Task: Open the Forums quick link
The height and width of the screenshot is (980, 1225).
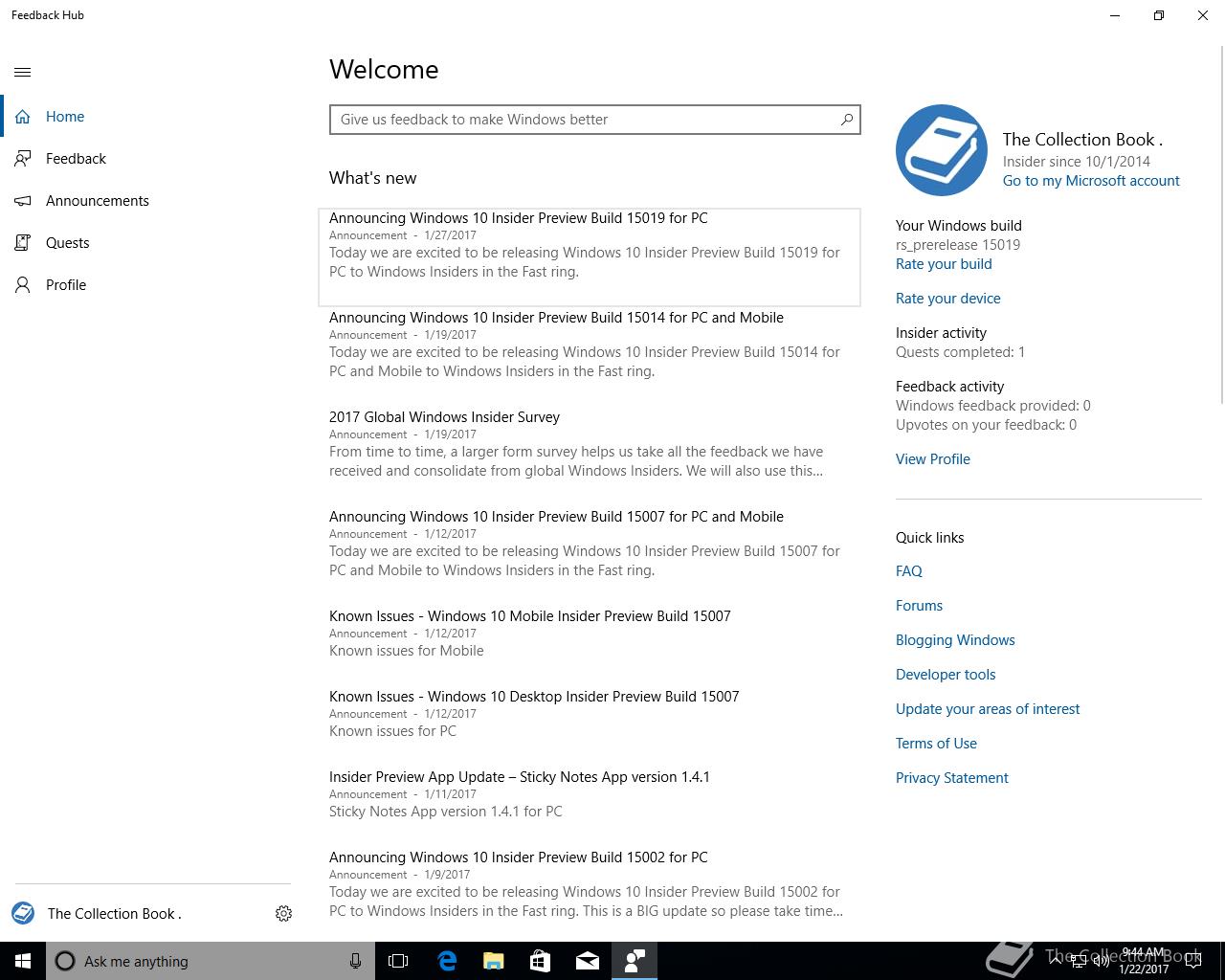Action: (919, 606)
